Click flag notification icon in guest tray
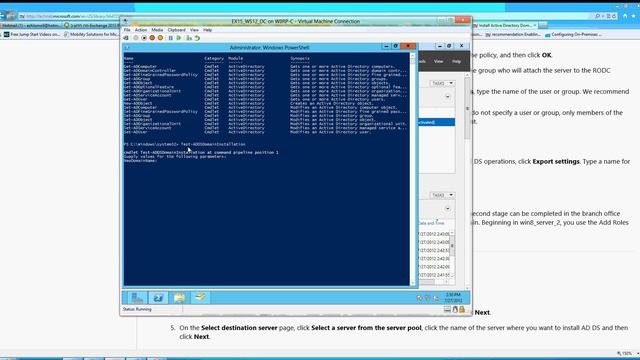This screenshot has height=360, width=640. [428, 298]
